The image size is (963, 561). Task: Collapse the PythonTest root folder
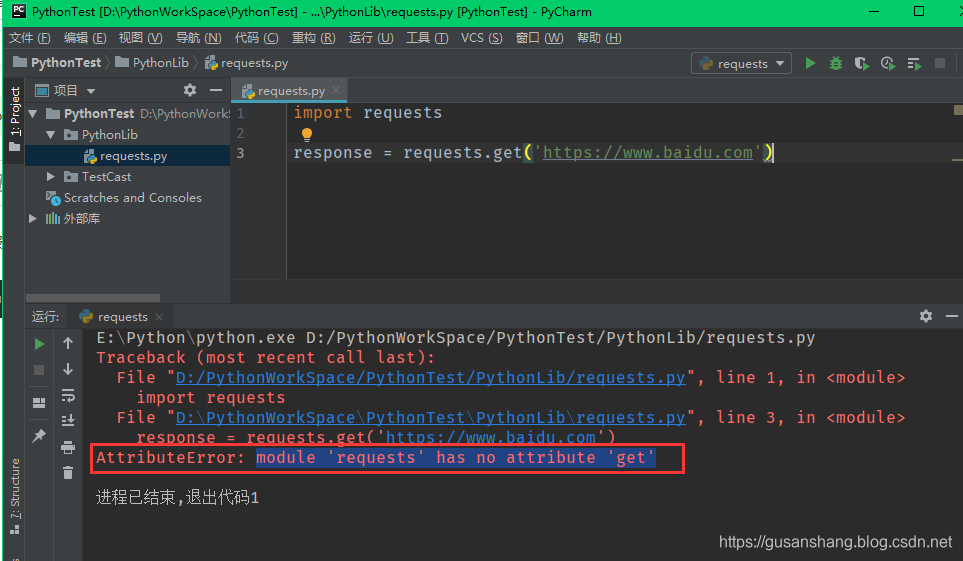point(33,114)
